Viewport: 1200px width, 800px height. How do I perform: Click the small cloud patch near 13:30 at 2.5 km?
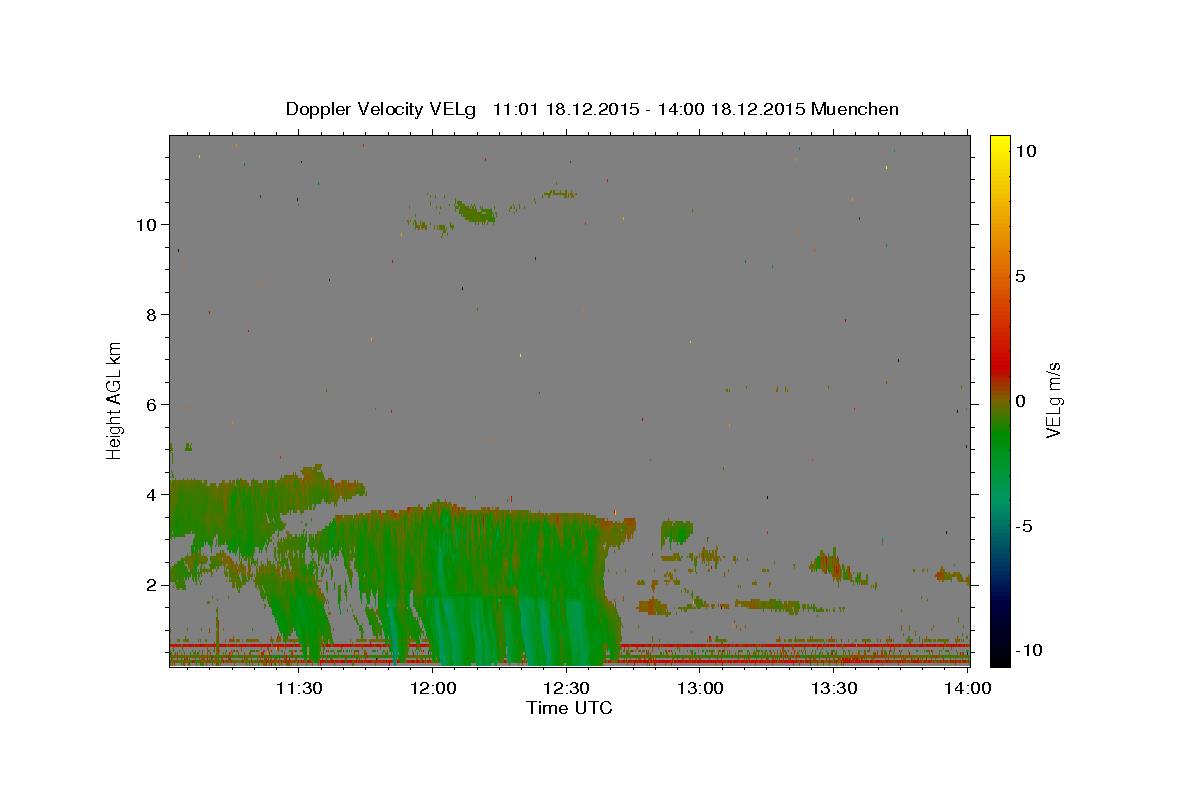click(x=835, y=566)
